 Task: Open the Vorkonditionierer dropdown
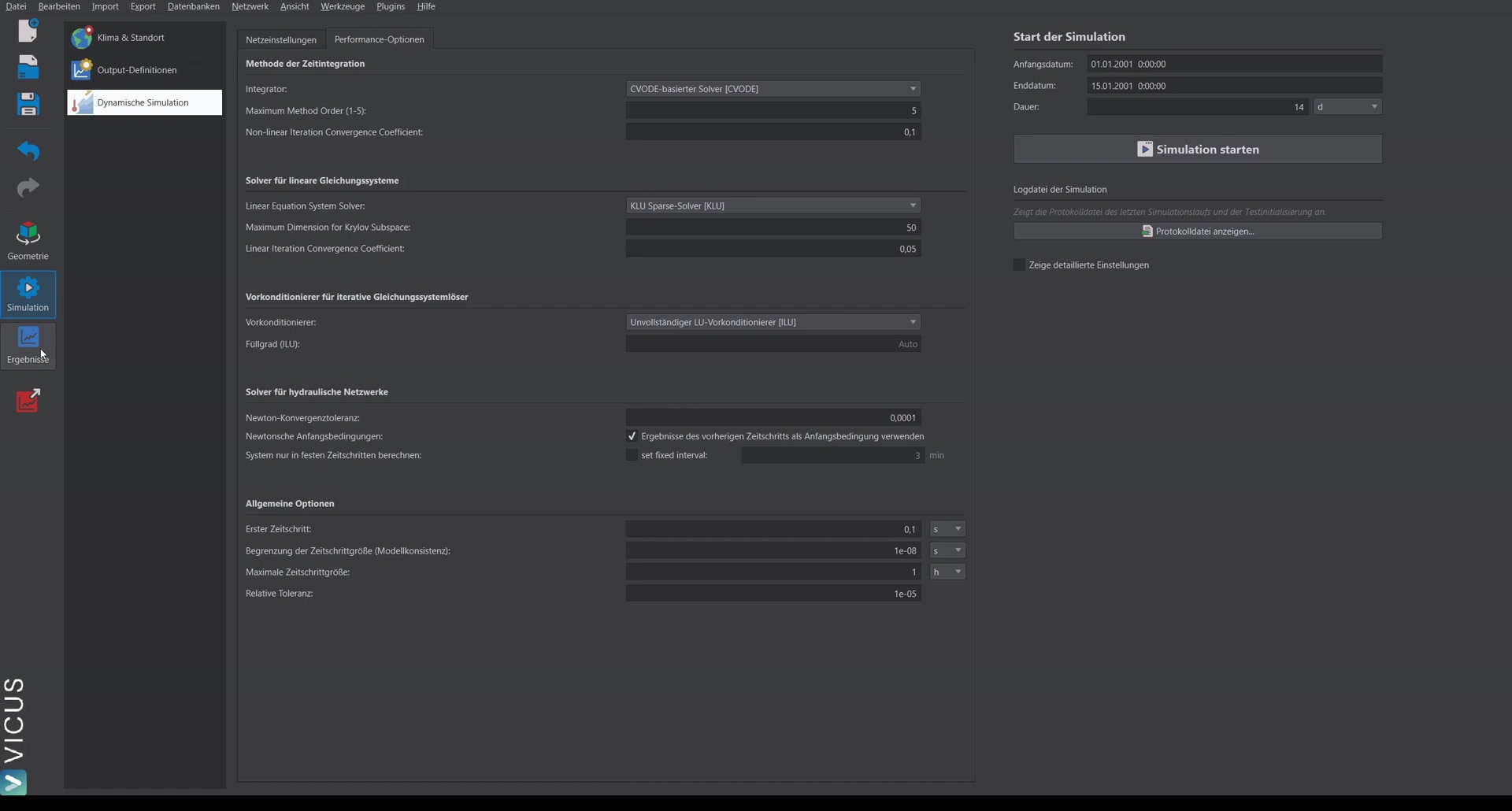tap(773, 322)
